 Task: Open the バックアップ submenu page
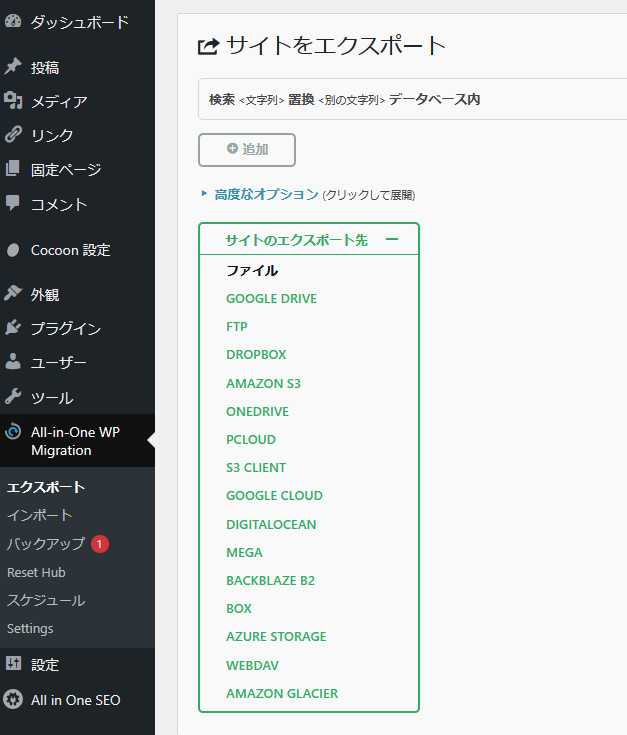pyautogui.click(x=46, y=544)
